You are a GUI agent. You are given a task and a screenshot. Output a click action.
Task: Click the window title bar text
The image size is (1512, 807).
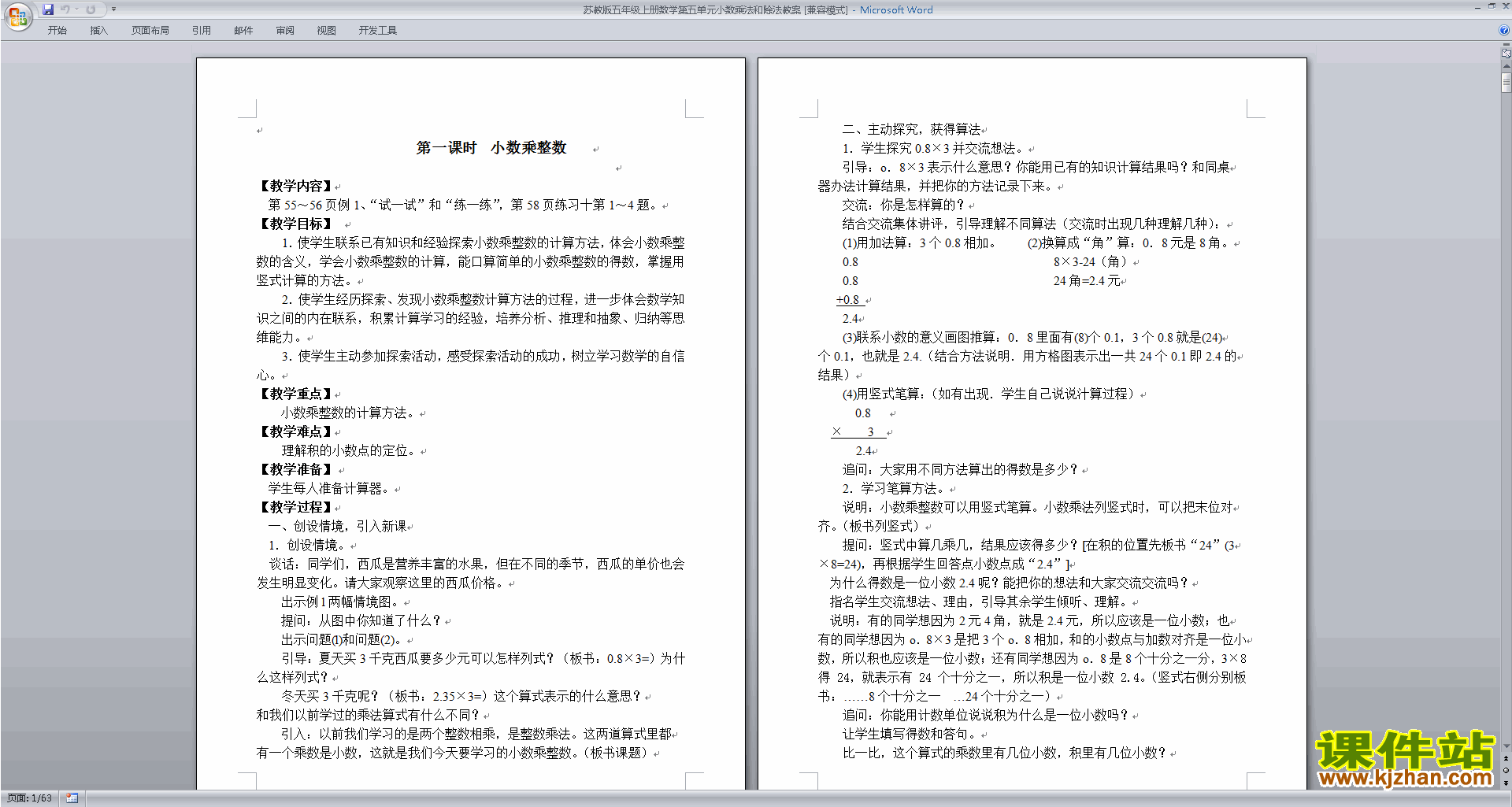click(758, 10)
